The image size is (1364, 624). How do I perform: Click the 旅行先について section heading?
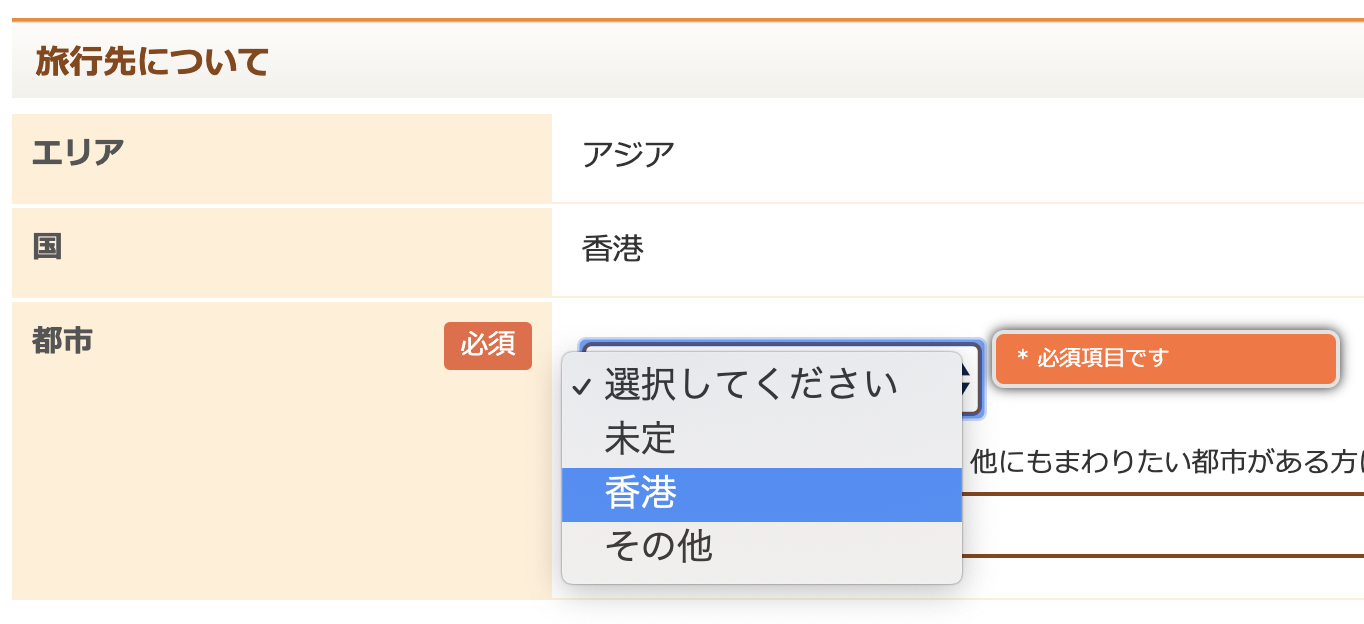pos(152,62)
